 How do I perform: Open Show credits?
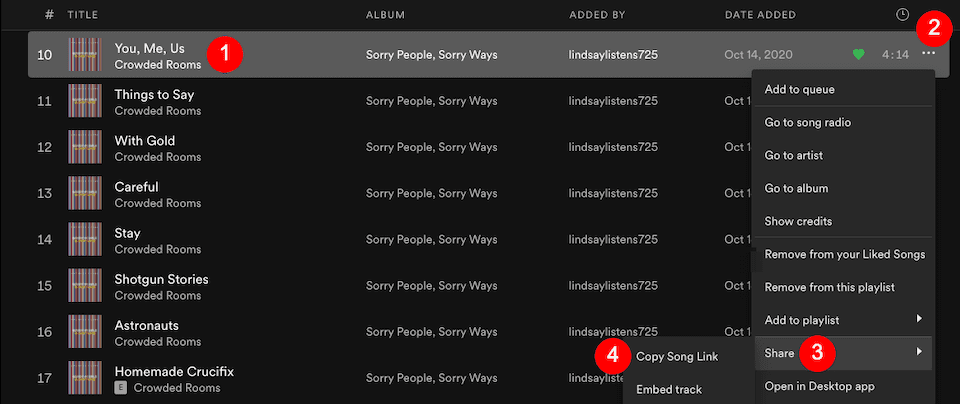click(x=798, y=221)
